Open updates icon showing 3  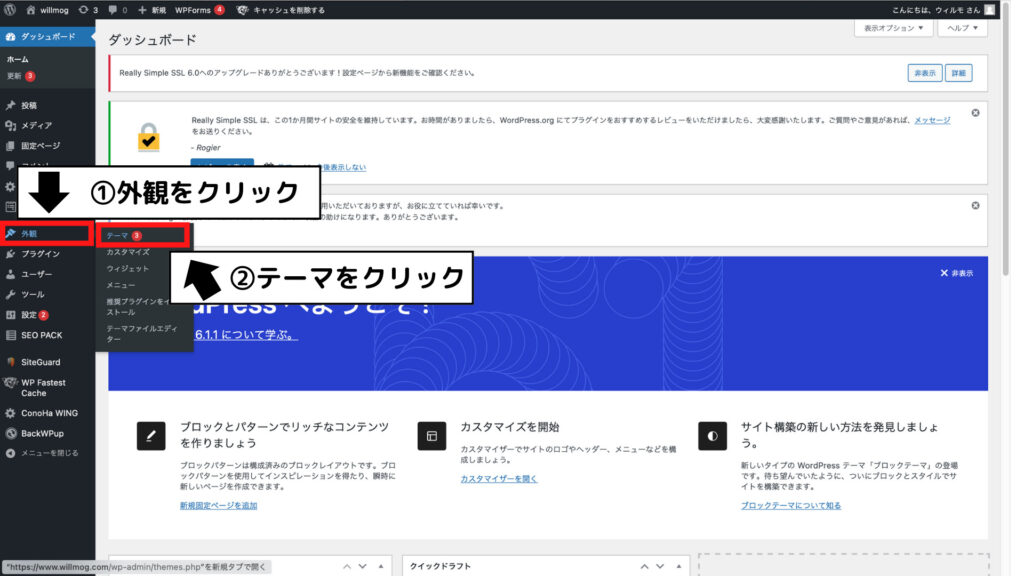pos(88,10)
